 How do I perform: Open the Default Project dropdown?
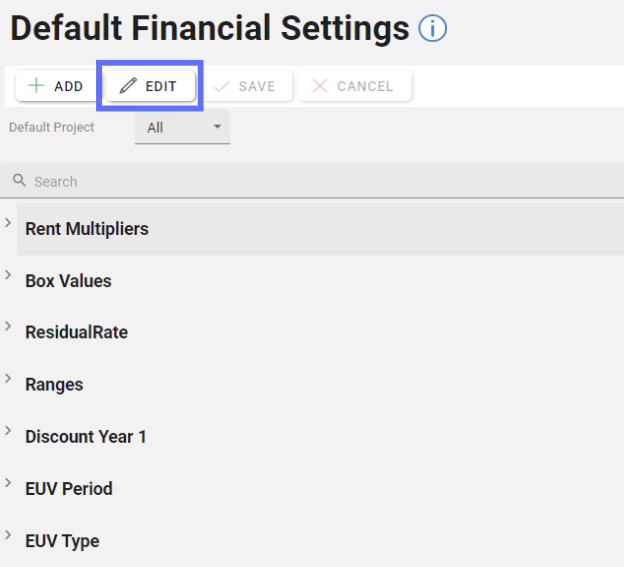point(182,127)
